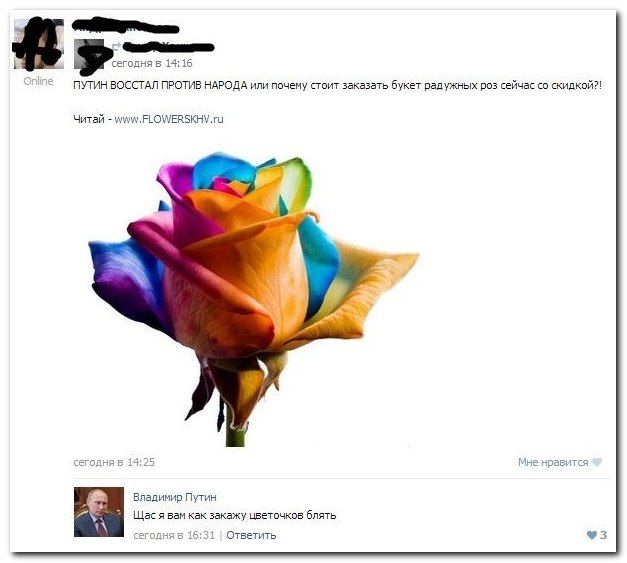Click the heart icon beside Мне нравится

click(x=597, y=462)
